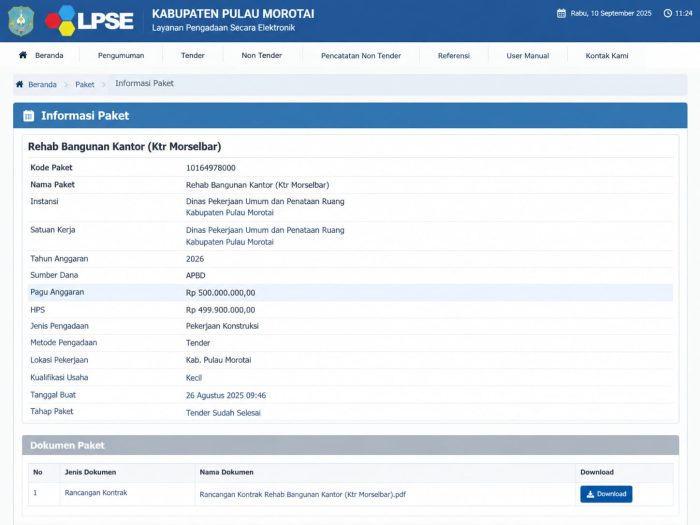
Task: Click the Layanan Pengadaan Secara Elektronik subtitle
Action: tap(223, 28)
